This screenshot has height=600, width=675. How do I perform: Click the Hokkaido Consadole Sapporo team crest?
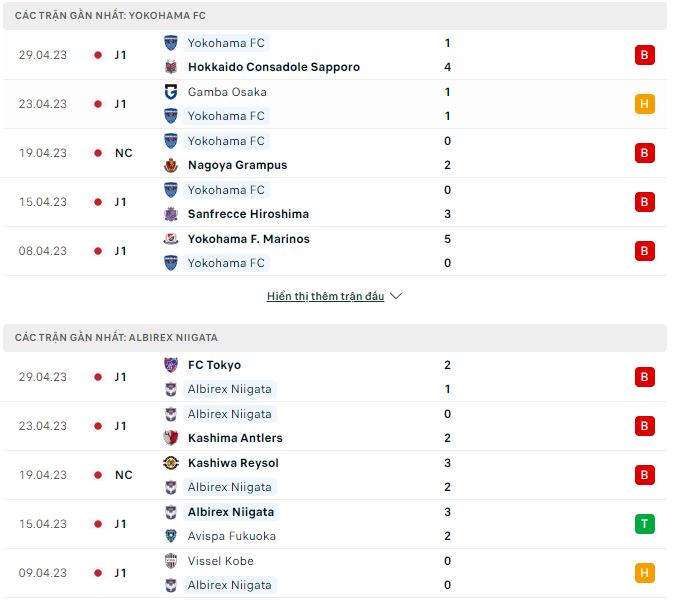click(x=170, y=67)
